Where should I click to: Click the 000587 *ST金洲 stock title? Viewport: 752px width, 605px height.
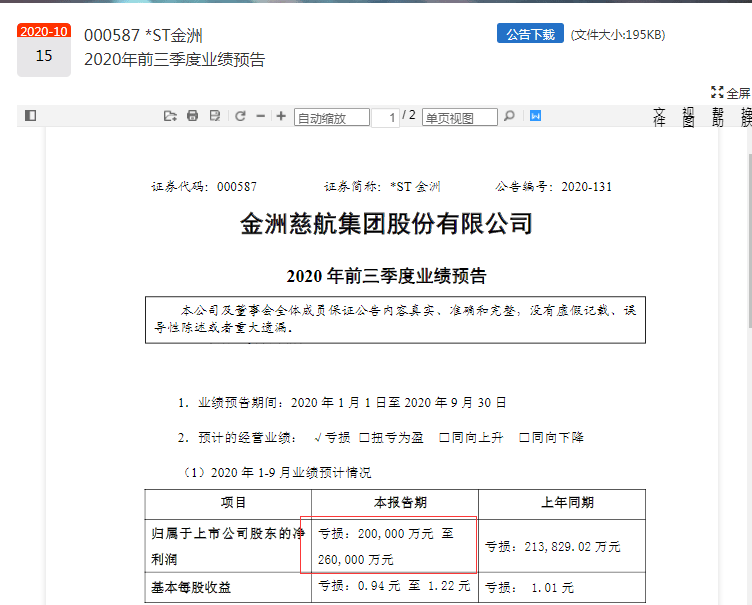[x=143, y=35]
